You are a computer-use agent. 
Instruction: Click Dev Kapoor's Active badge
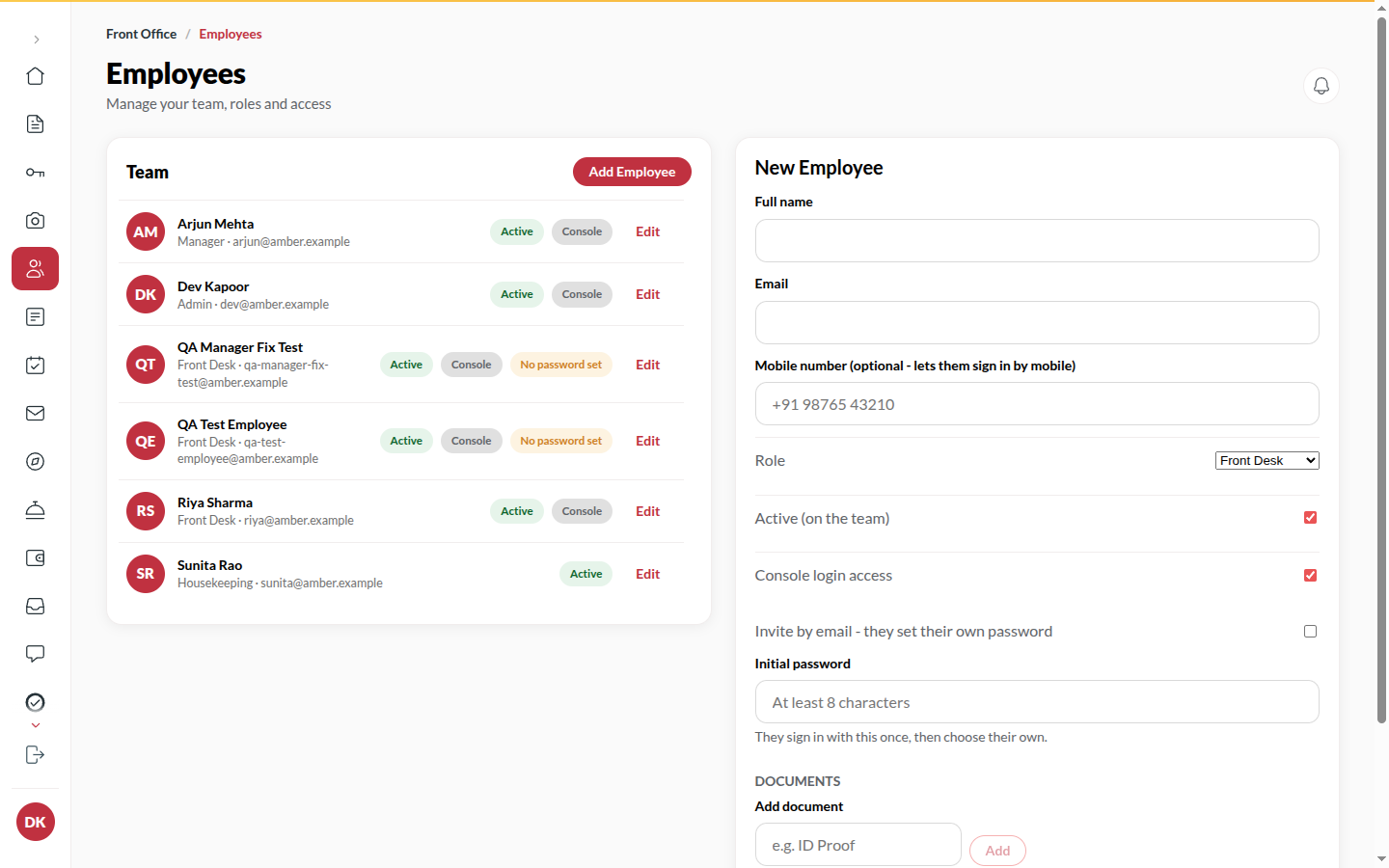517,294
